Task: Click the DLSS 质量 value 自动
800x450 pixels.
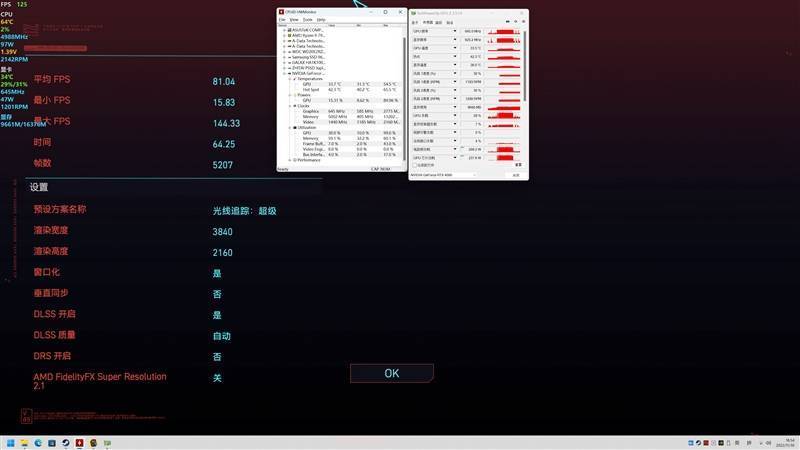Action: [221, 336]
